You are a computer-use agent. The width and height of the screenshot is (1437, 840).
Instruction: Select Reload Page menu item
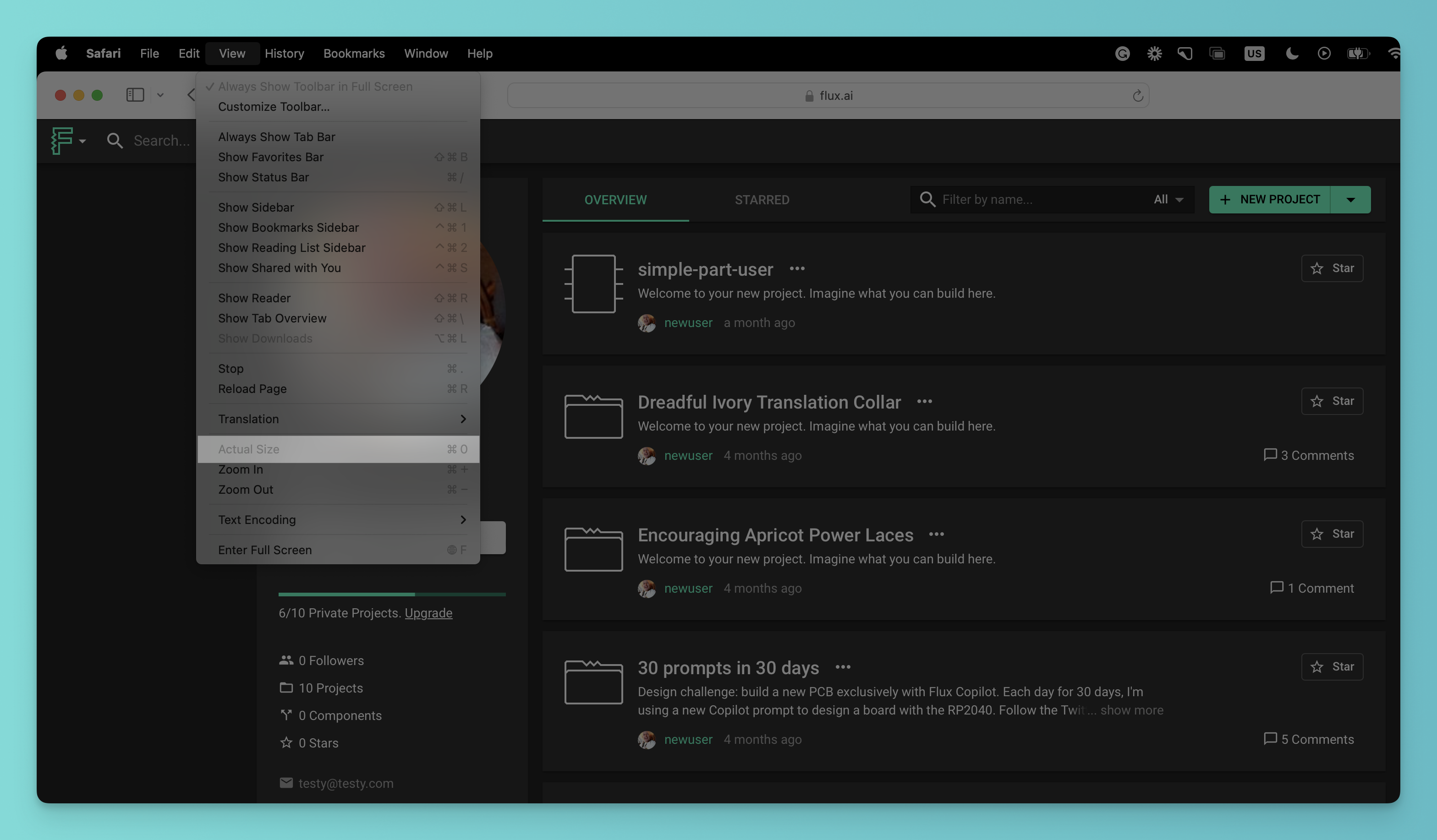pyautogui.click(x=338, y=389)
